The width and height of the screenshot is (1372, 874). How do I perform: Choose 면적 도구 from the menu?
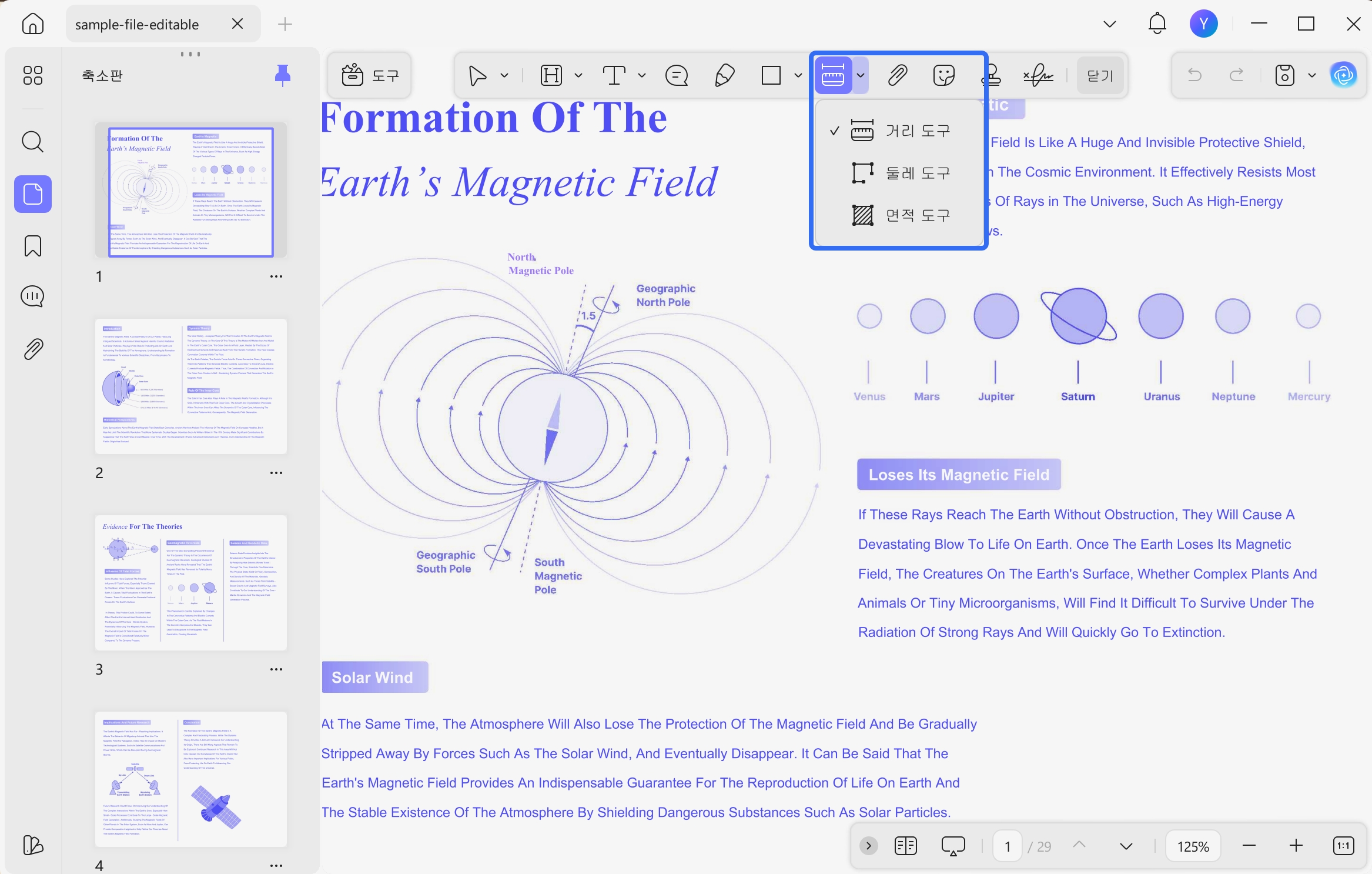899,215
